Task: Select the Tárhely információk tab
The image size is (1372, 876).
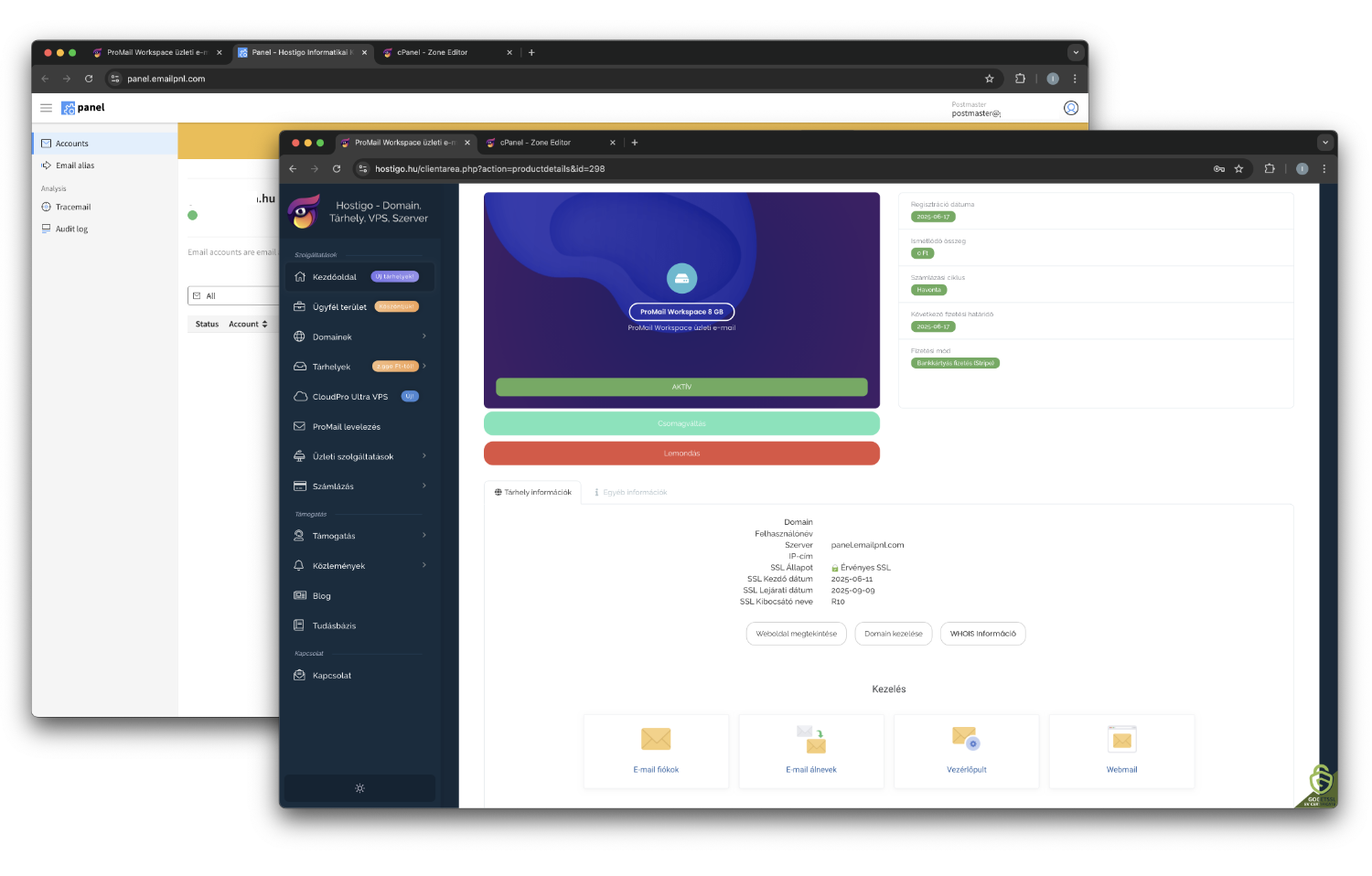Action: (x=533, y=492)
